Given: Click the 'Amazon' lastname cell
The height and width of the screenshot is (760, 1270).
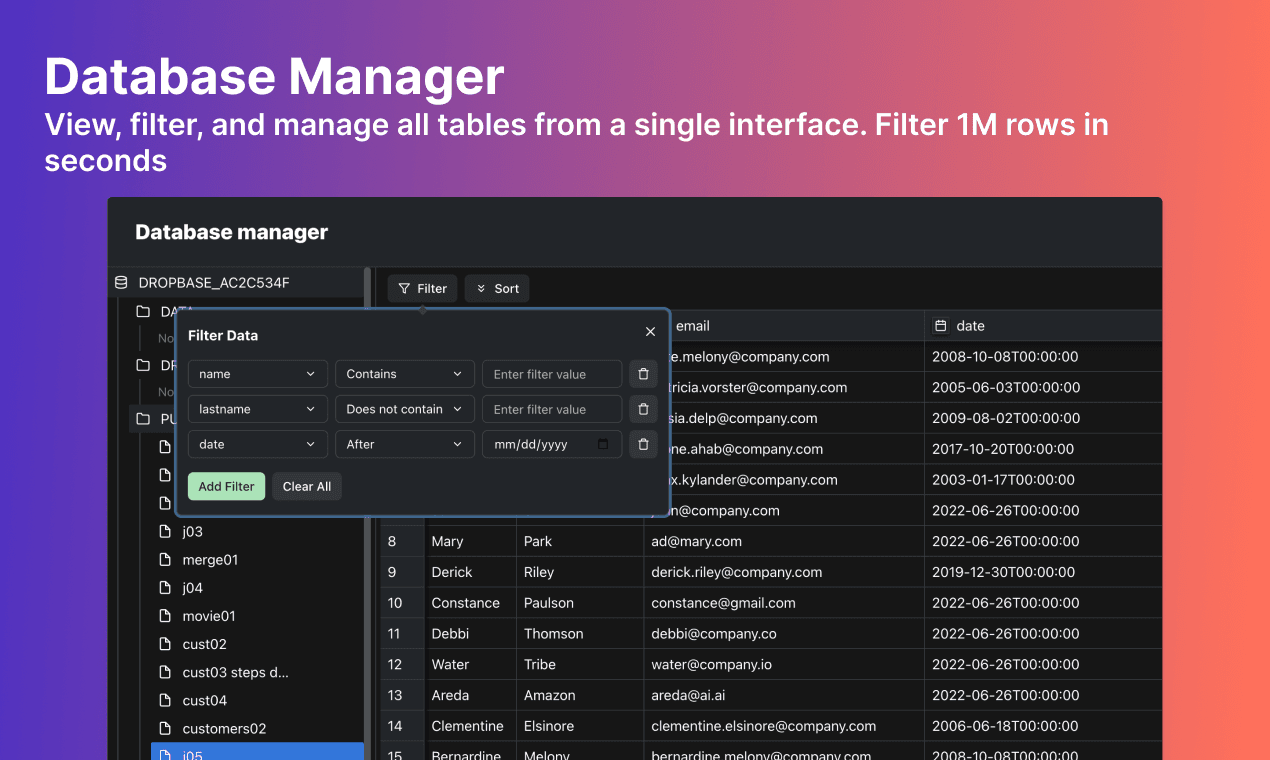Looking at the screenshot, I should click(580, 695).
